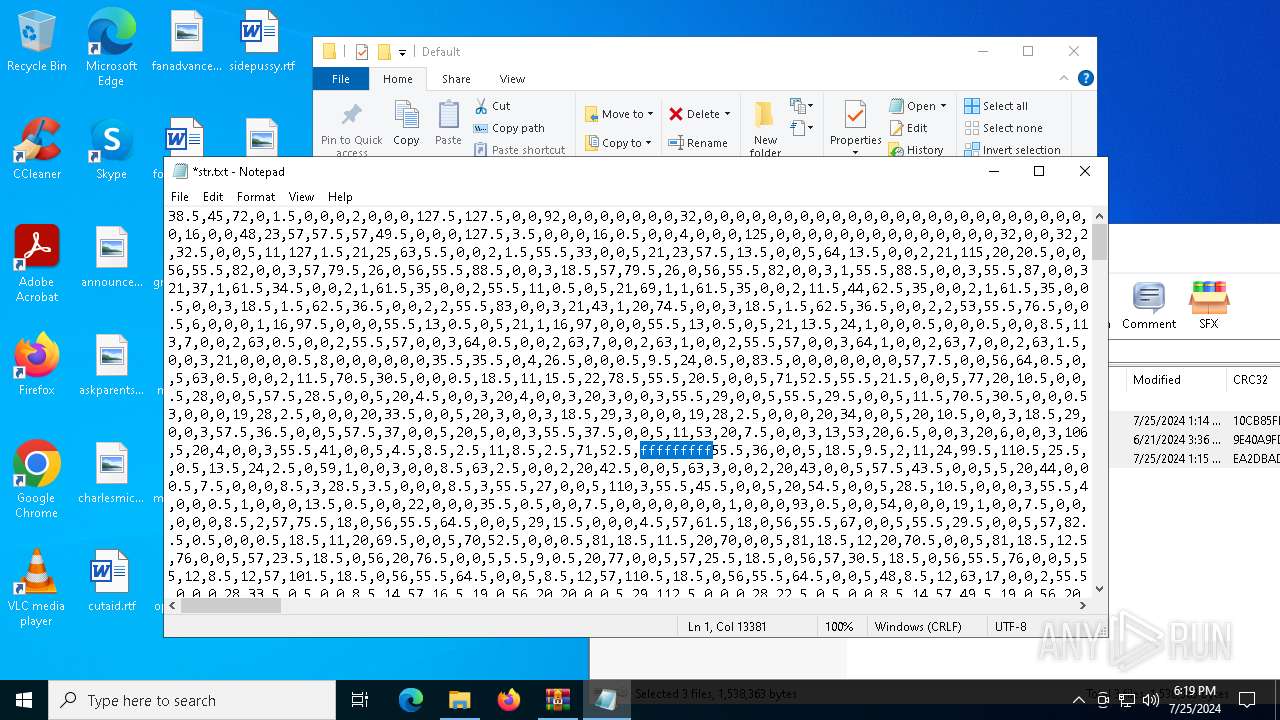Open Notepad Edit menu
This screenshot has width=1280, height=720.
click(213, 197)
